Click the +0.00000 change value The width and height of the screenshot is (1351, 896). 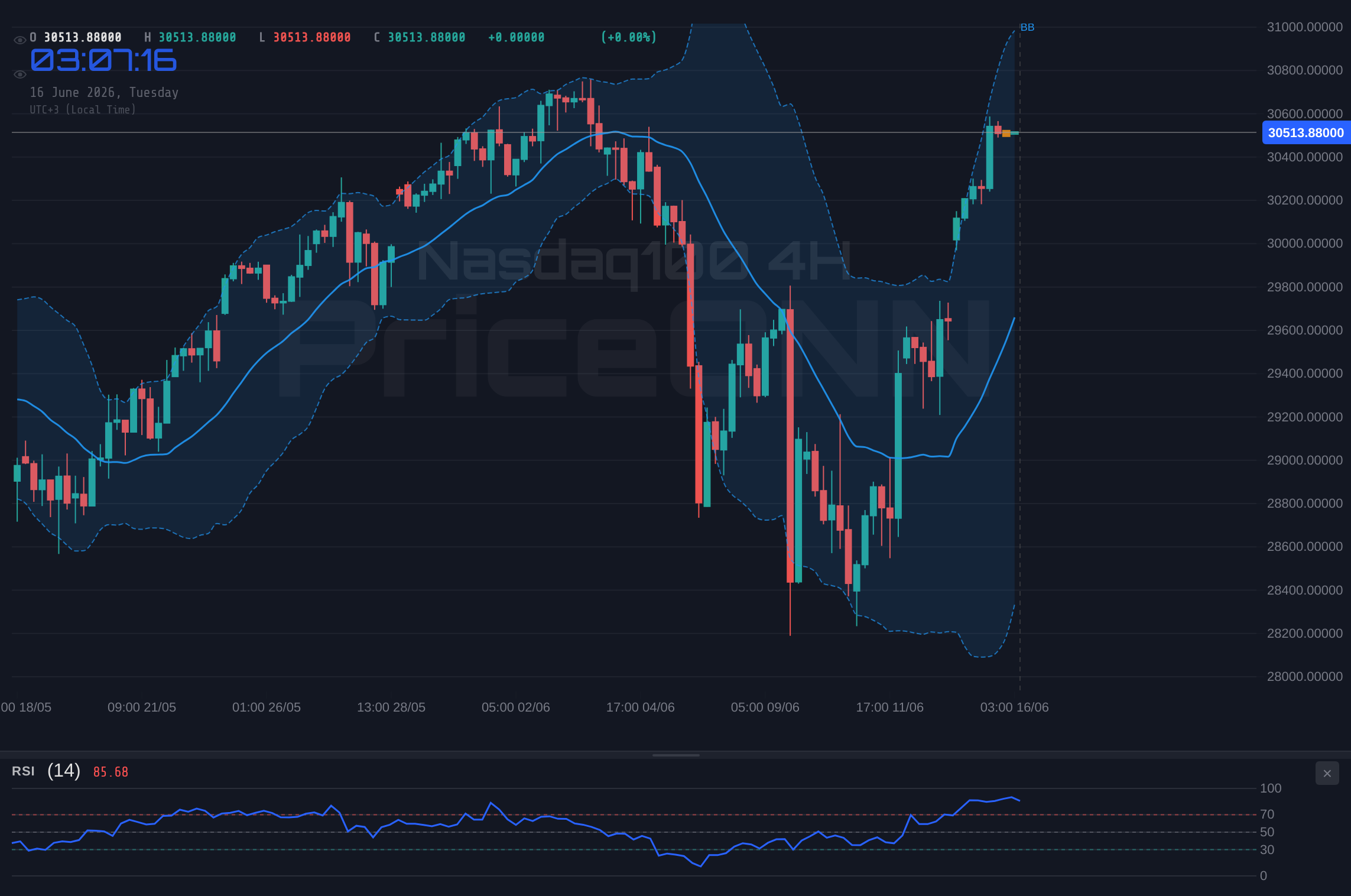click(x=517, y=37)
